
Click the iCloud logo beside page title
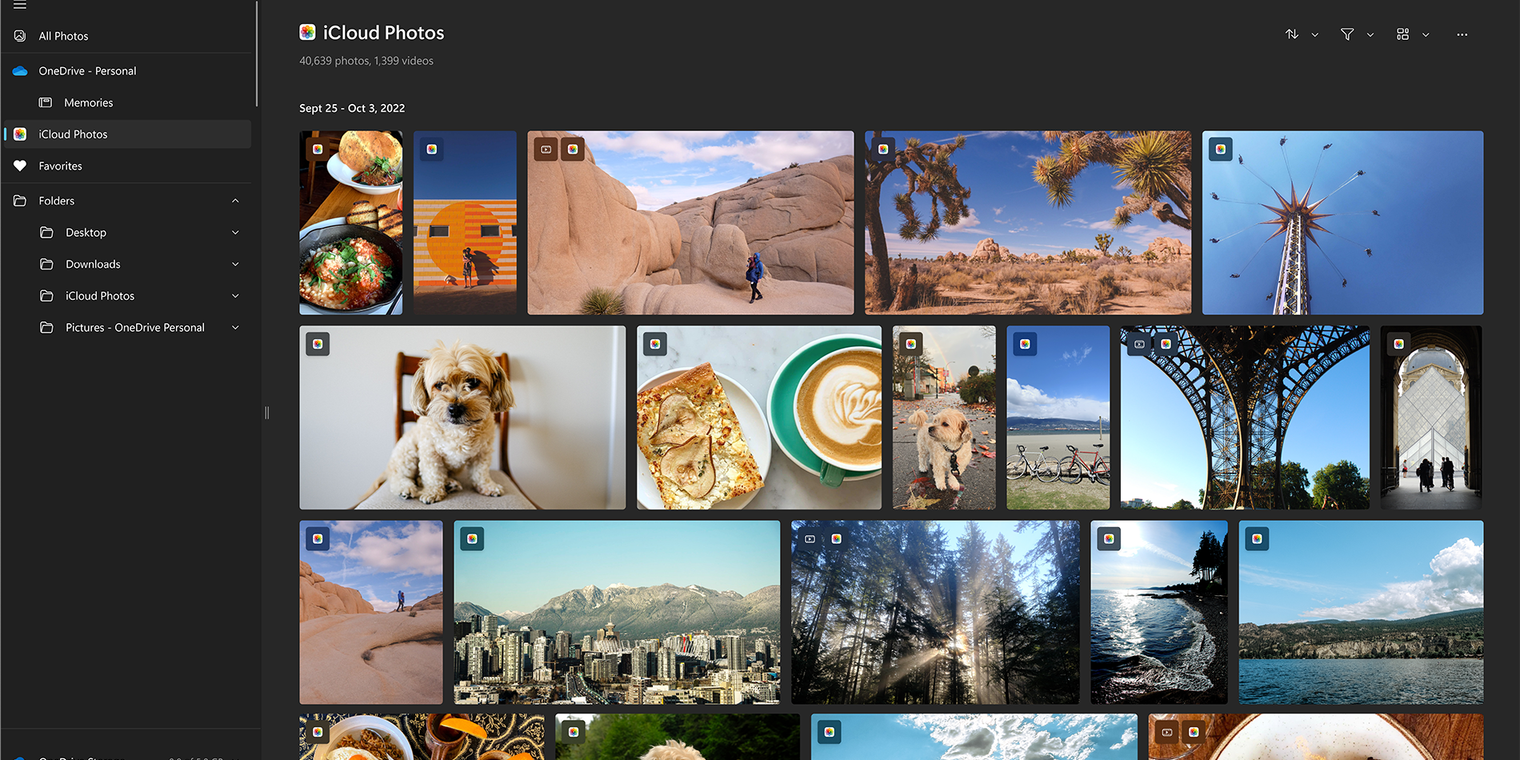click(308, 33)
